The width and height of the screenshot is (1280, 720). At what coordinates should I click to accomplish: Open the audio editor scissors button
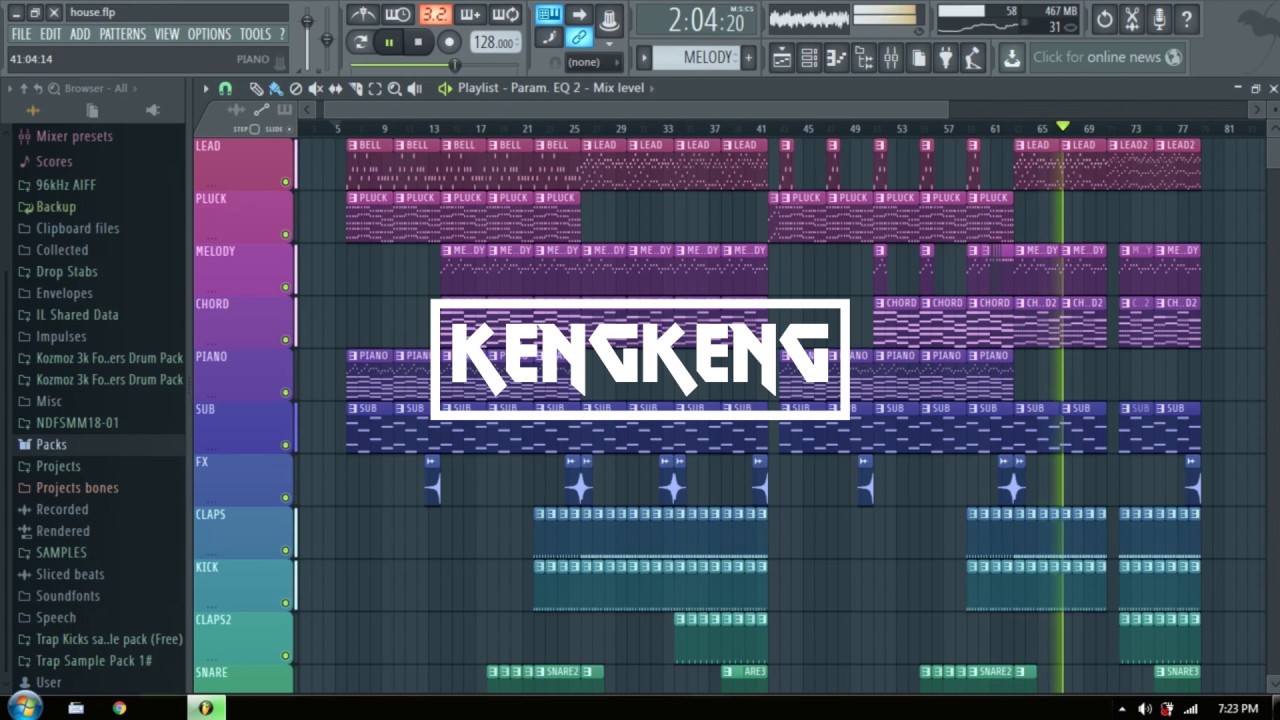(1132, 19)
